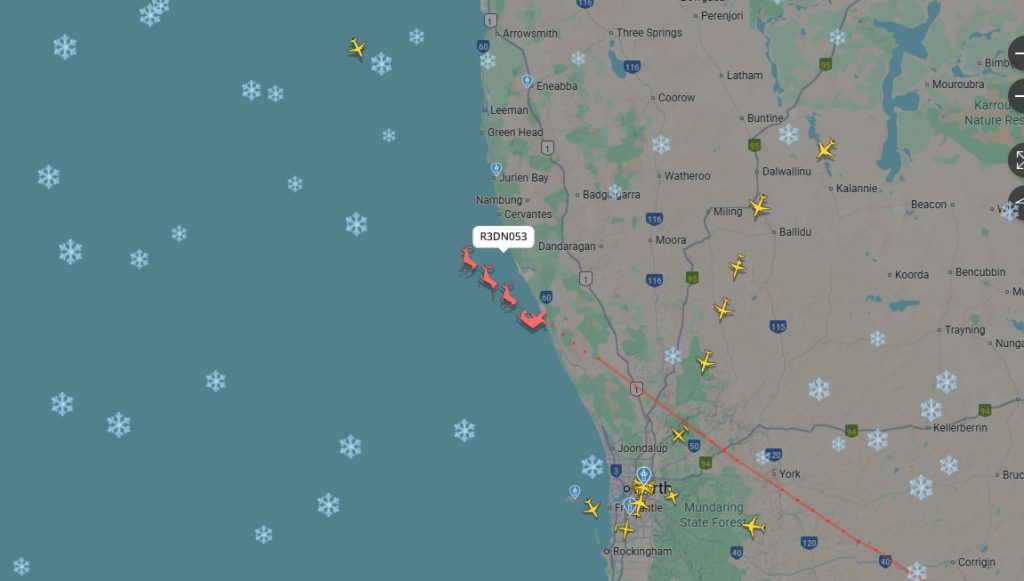Choose the plane offshore west of Fremantle
The width and height of the screenshot is (1024, 581).
(592, 508)
